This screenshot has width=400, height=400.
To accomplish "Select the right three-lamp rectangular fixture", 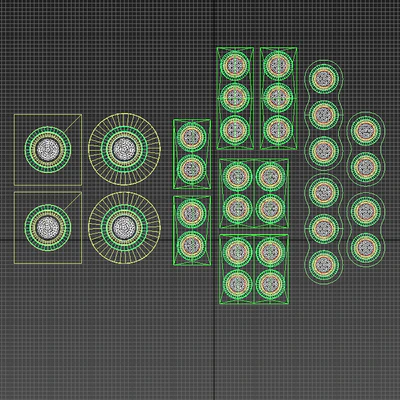I will point(279,98).
